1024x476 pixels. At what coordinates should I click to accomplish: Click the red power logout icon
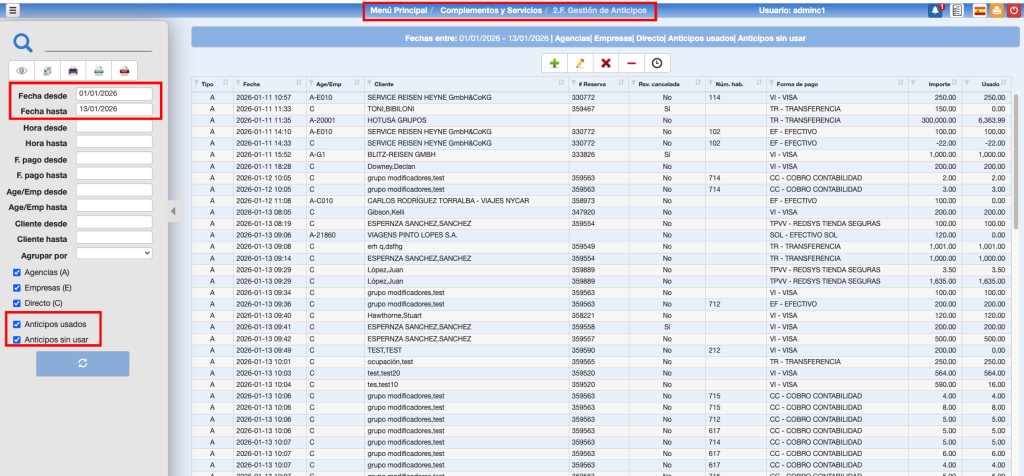point(1012,11)
